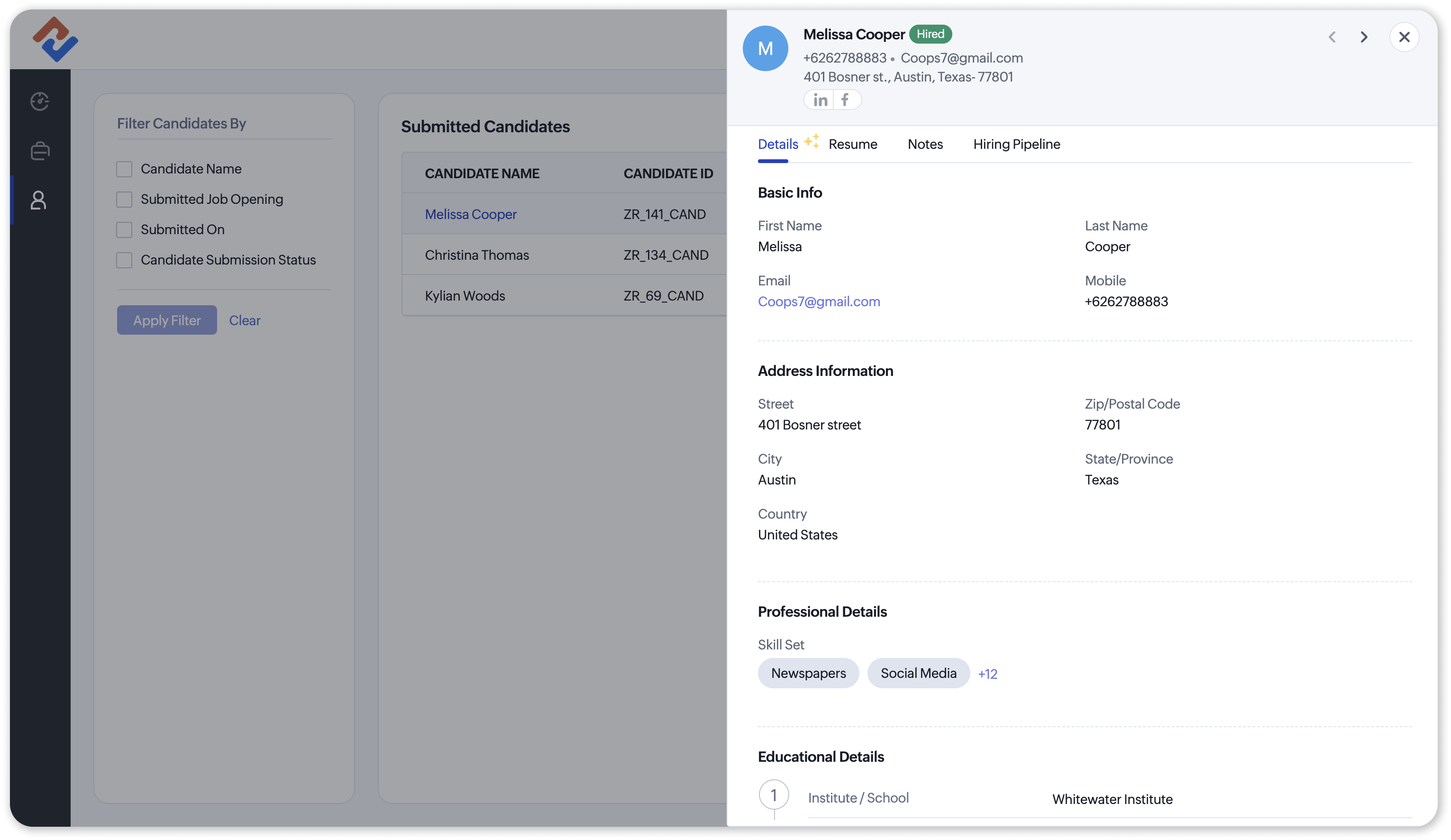Open the dashboard icon in sidebar
1451x840 pixels.
40,101
